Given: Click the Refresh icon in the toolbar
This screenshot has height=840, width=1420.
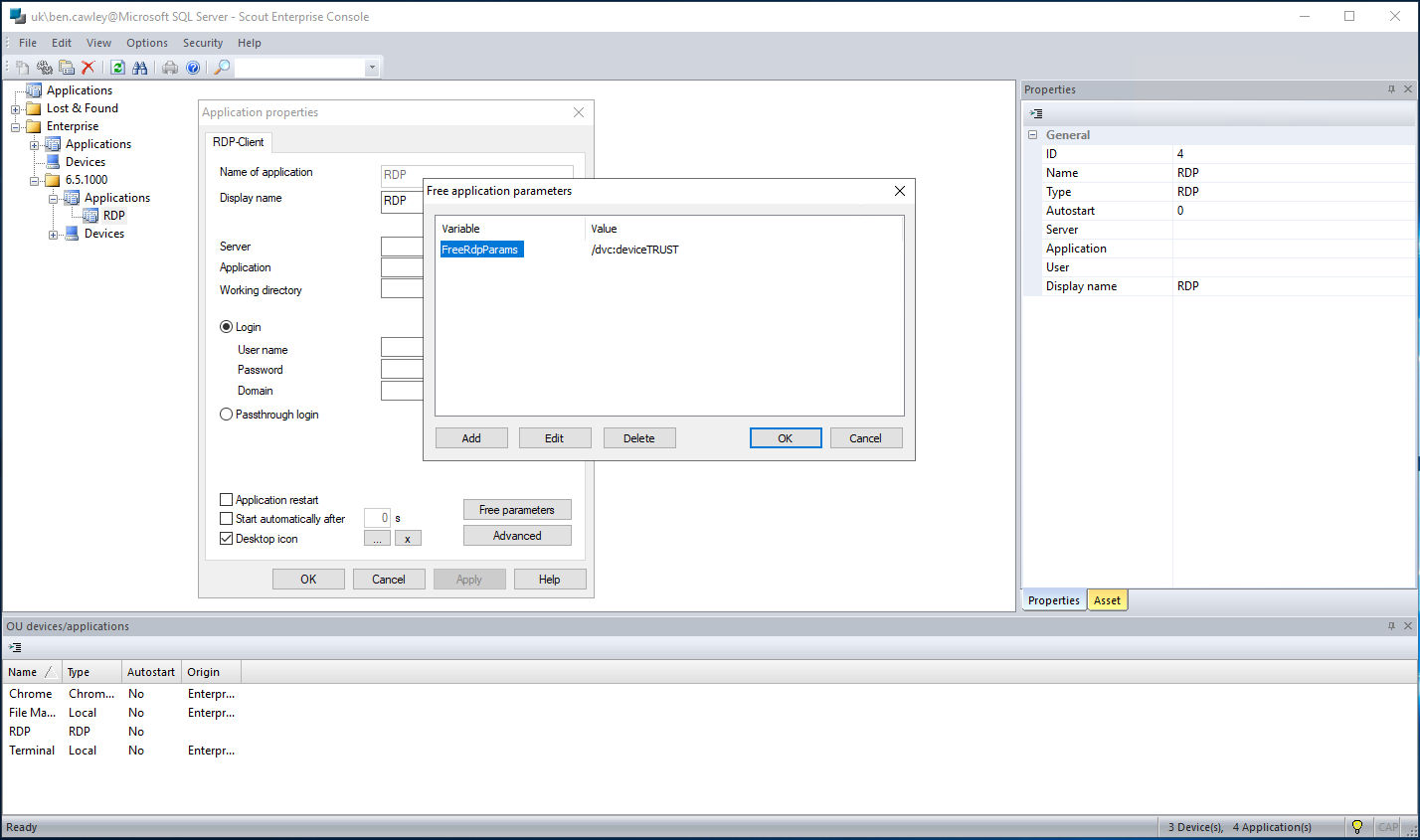Looking at the screenshot, I should 117,68.
